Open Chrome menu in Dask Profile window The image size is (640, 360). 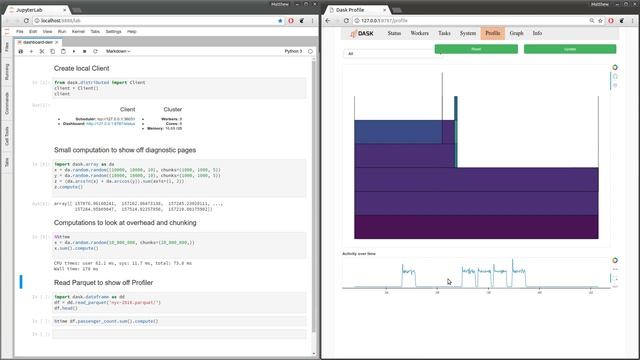(633, 20)
